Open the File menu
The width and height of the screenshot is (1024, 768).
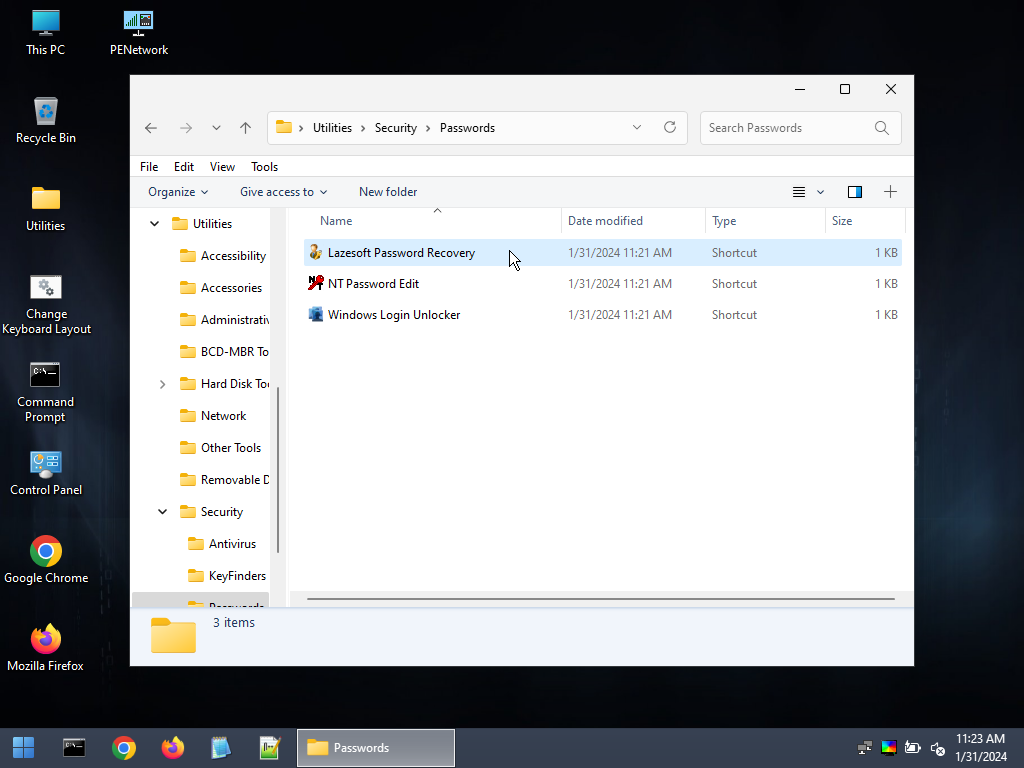coord(149,167)
